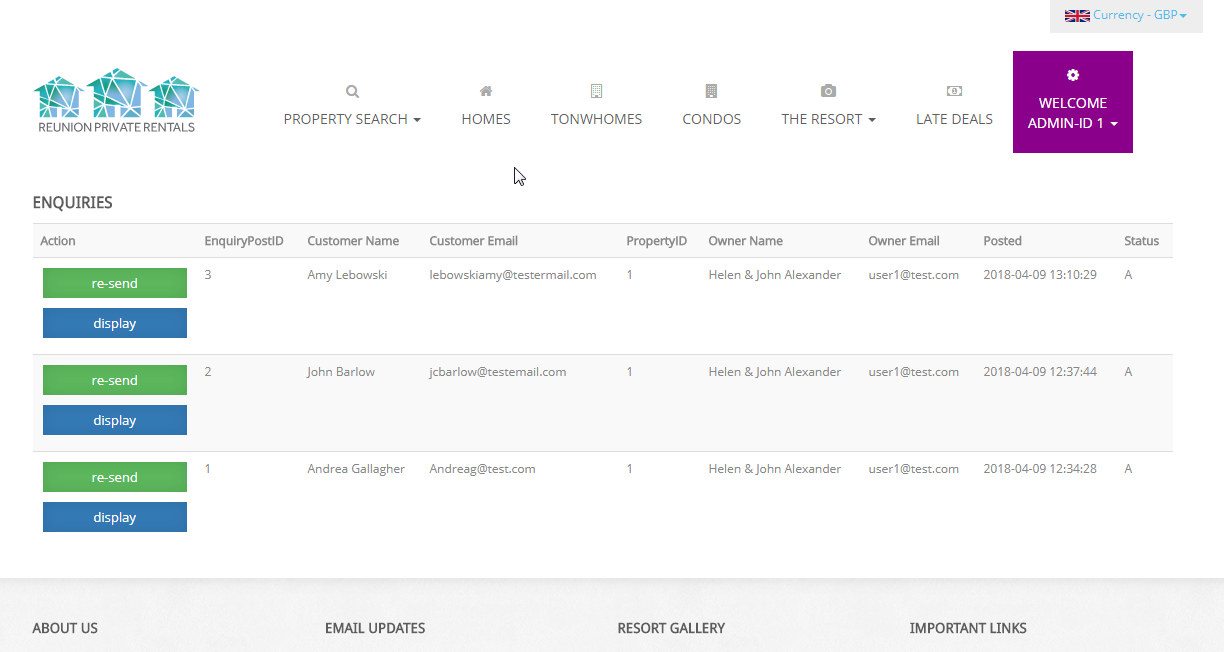Re-send enquiry from Amy Lebowski
The height and width of the screenshot is (652, 1224).
115,283
